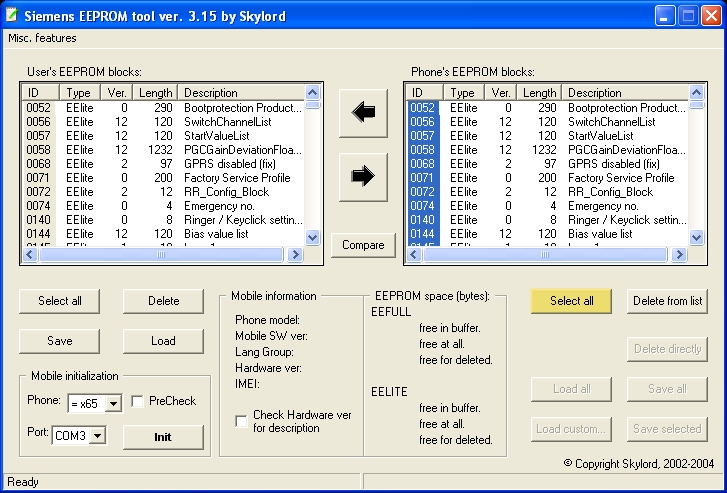
Task: Click Select all under User's EEPROM blocks
Action: pyautogui.click(x=59, y=301)
